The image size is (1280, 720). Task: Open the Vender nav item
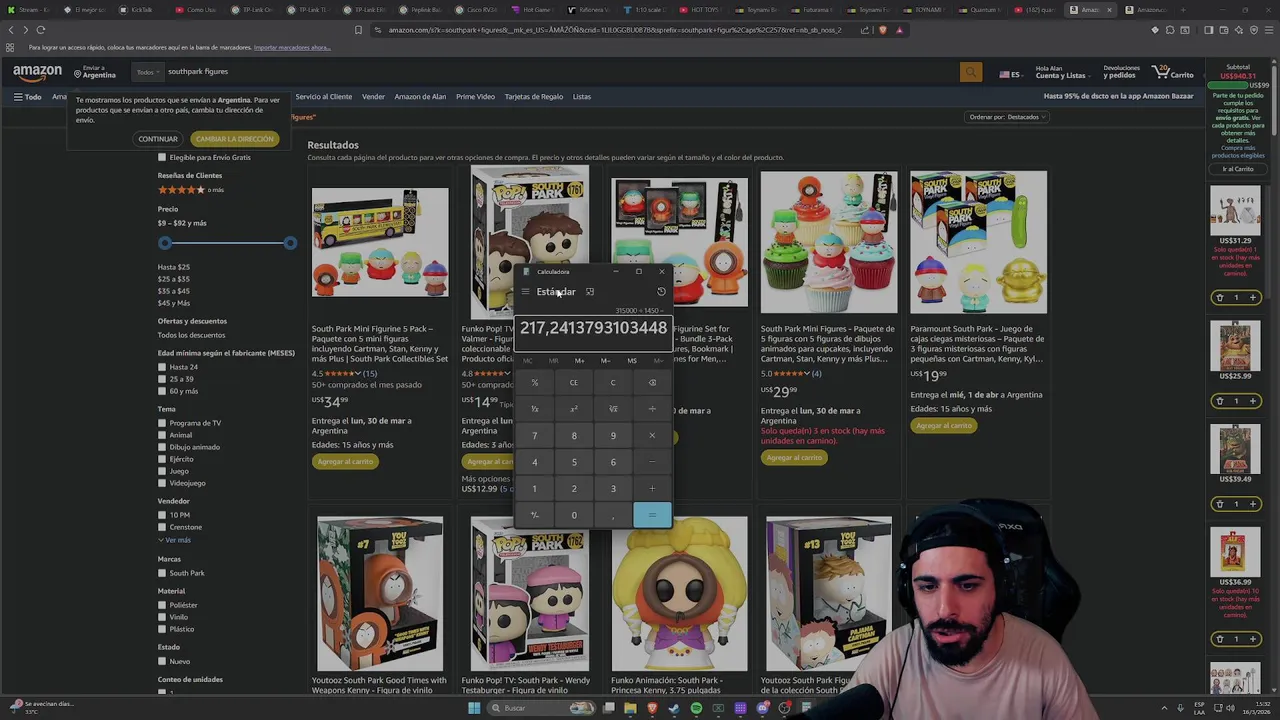(373, 97)
